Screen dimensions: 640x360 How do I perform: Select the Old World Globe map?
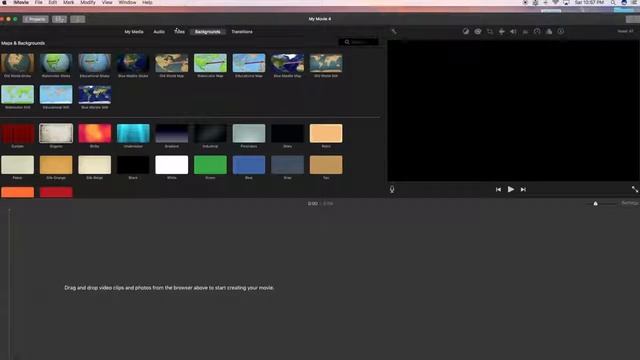(18, 63)
